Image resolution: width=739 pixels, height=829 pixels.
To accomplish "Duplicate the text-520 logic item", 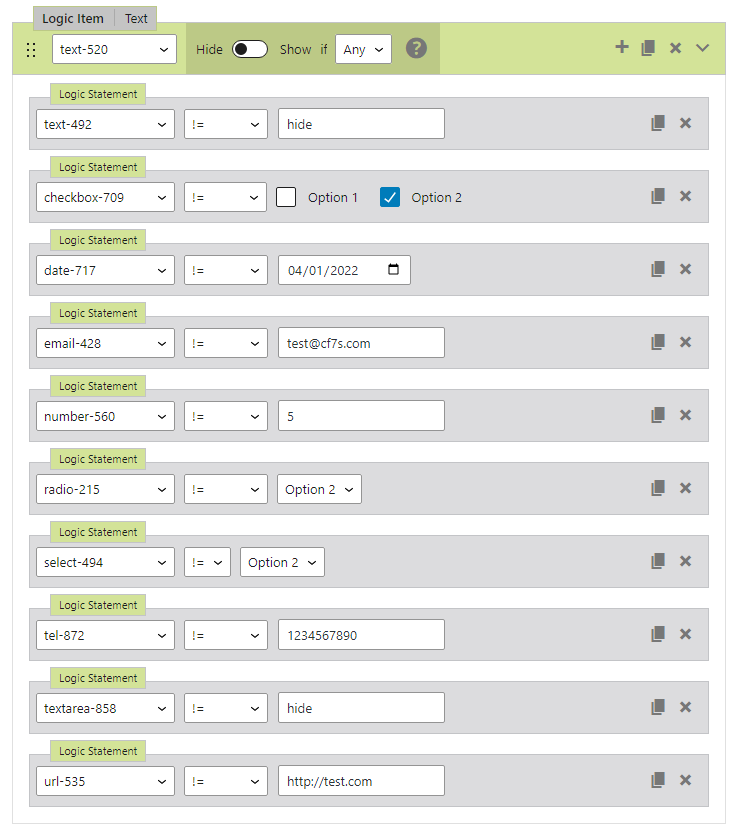I will (x=648, y=48).
